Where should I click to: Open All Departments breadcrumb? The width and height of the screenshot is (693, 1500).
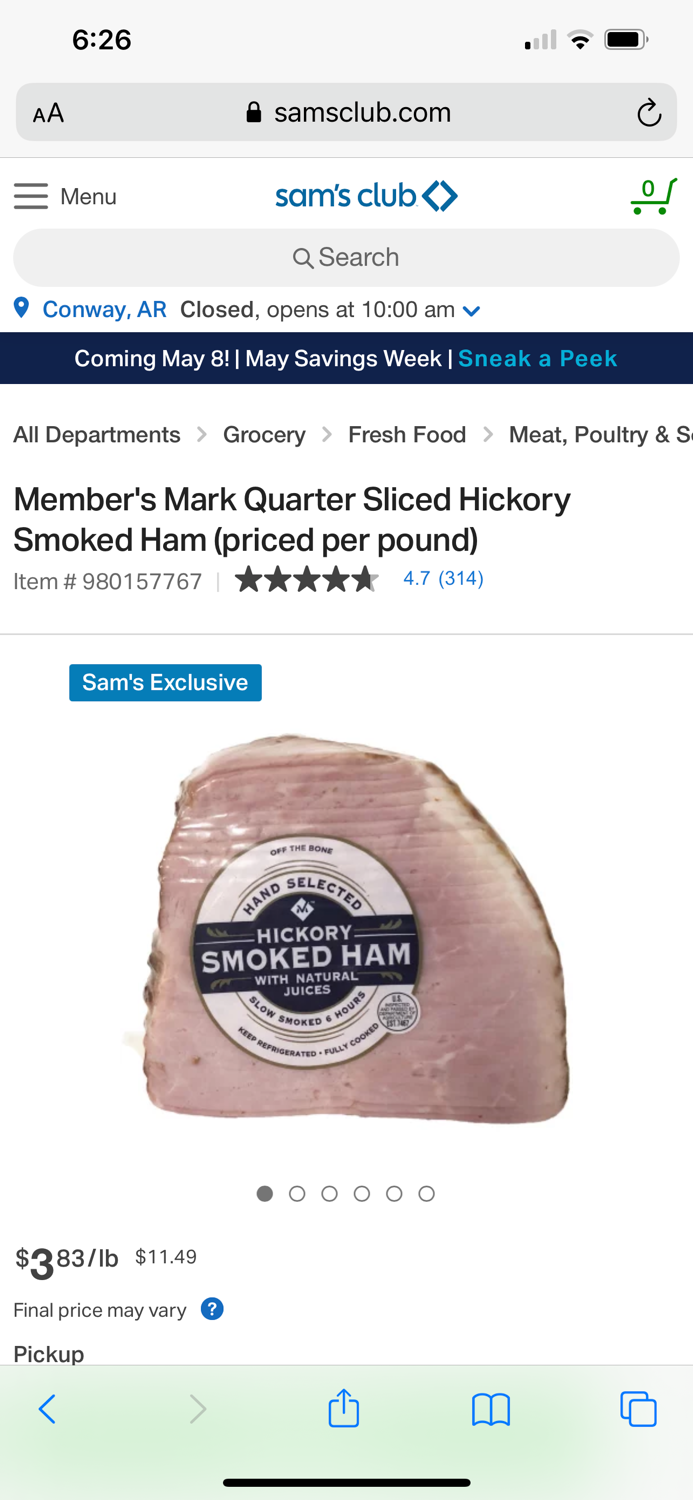pos(97,435)
